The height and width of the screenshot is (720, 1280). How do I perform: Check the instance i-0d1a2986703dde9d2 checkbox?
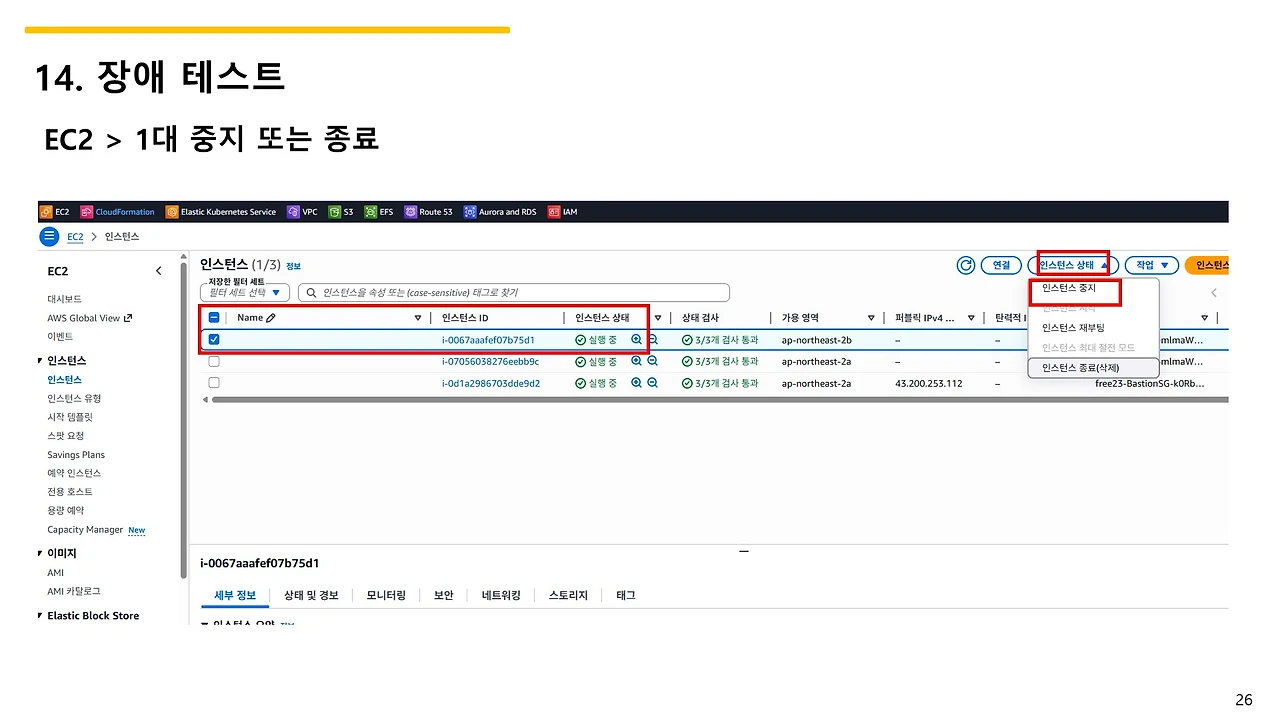click(x=214, y=383)
